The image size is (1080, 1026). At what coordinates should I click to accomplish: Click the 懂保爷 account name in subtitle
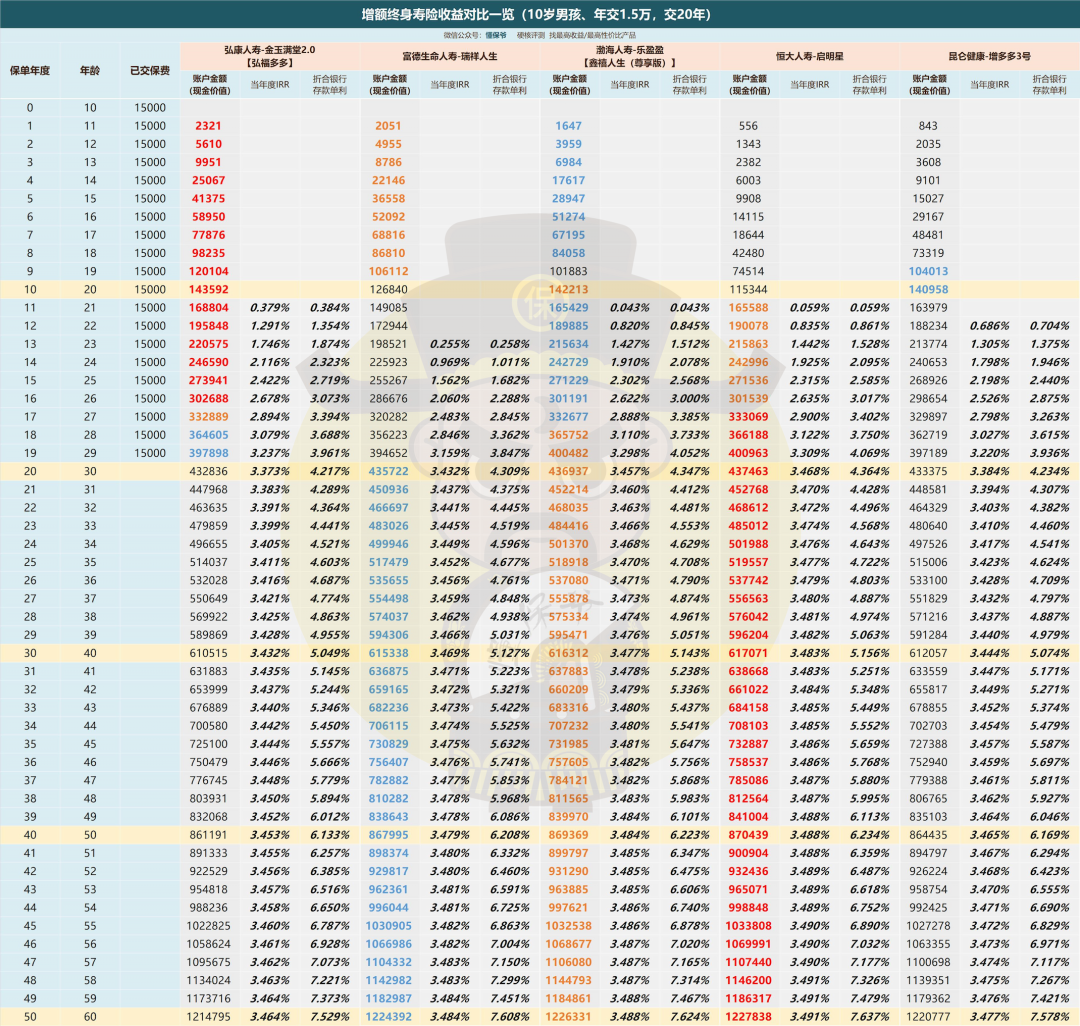click(x=497, y=35)
